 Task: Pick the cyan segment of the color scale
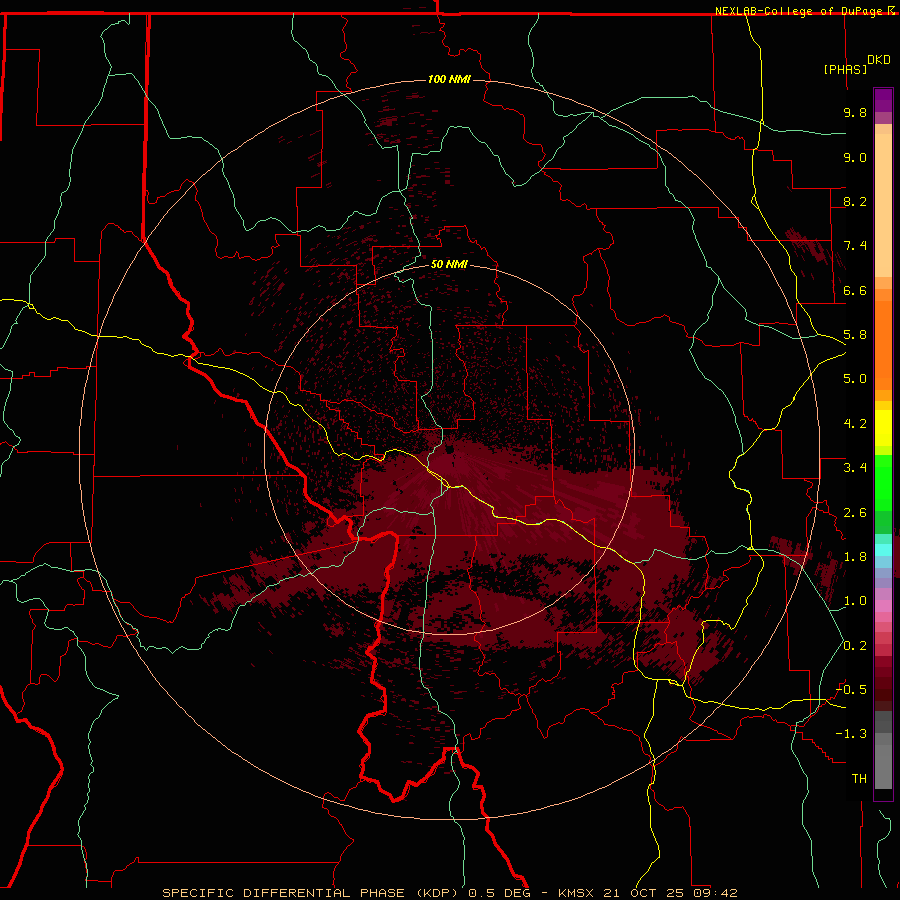(x=883, y=550)
